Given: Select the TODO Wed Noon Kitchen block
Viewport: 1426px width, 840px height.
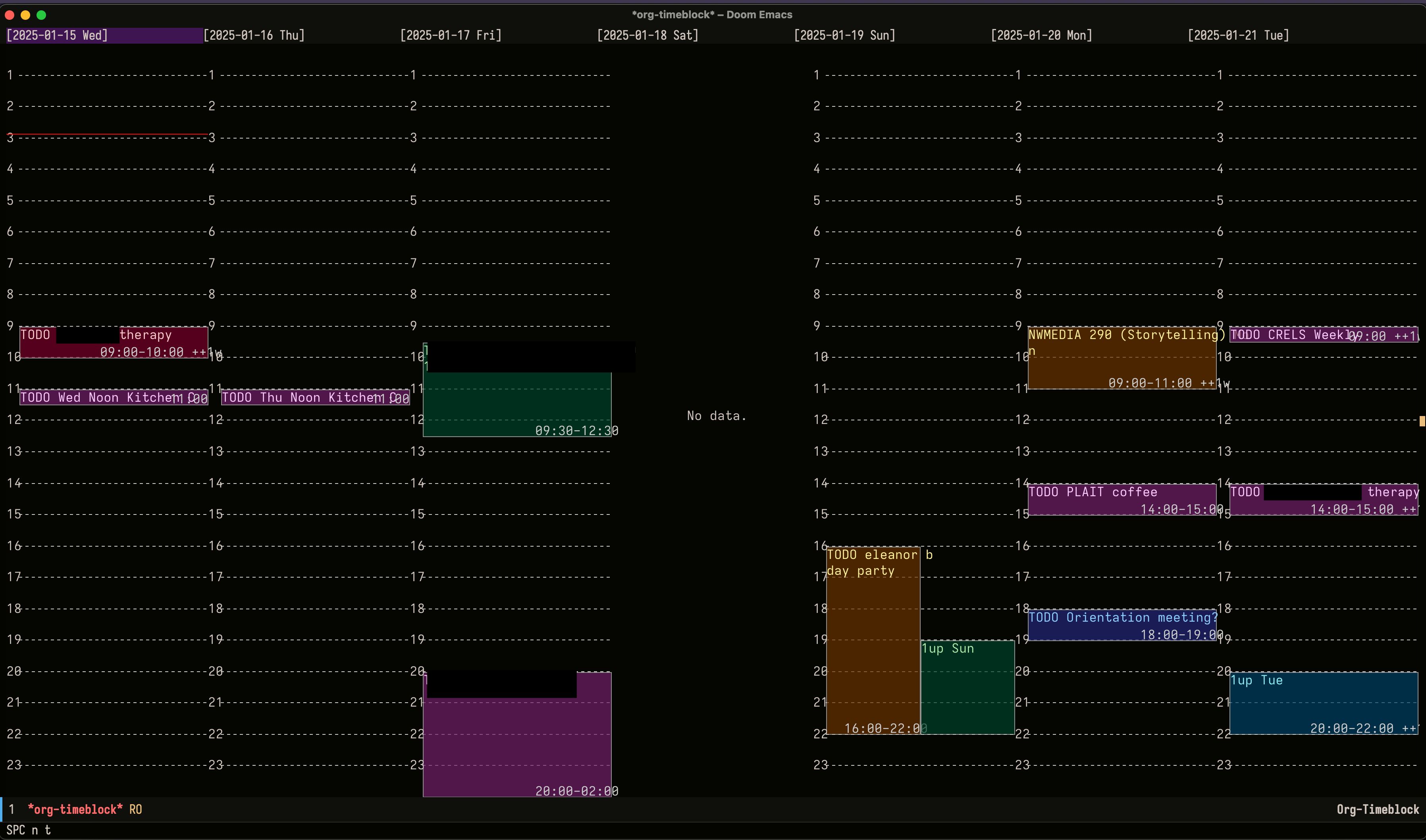Looking at the screenshot, I should [x=113, y=397].
